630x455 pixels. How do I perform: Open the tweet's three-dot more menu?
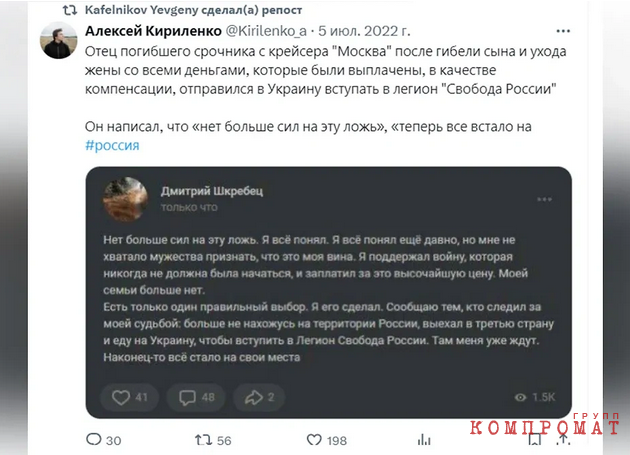(563, 31)
